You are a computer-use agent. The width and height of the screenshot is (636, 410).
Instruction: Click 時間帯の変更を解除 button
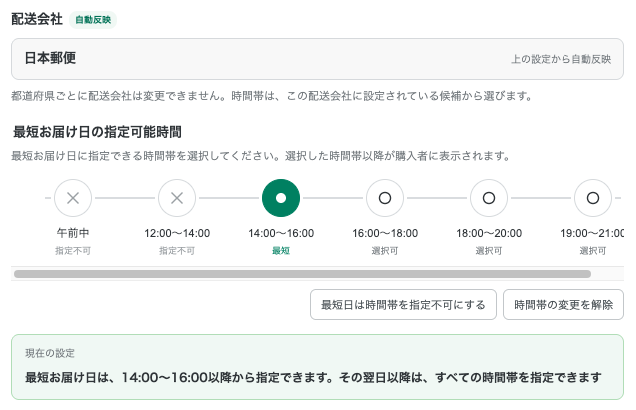click(563, 305)
